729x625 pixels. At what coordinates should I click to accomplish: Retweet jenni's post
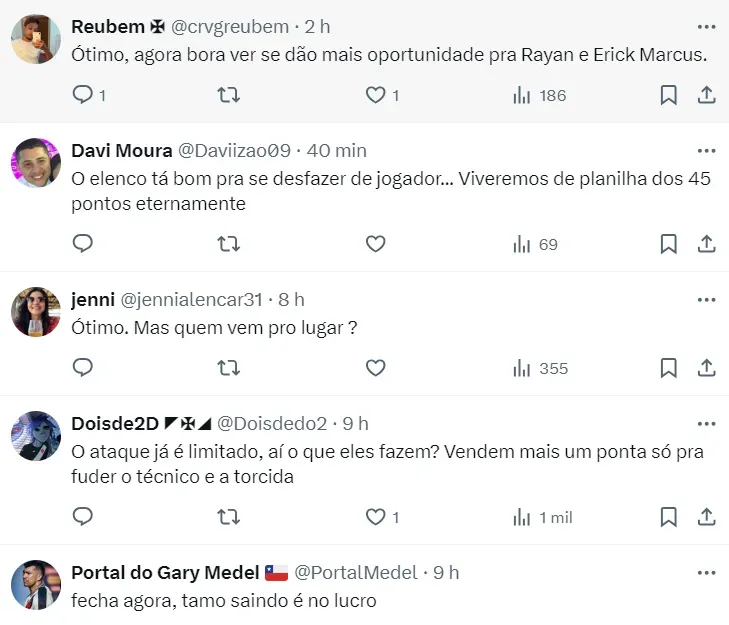[228, 368]
